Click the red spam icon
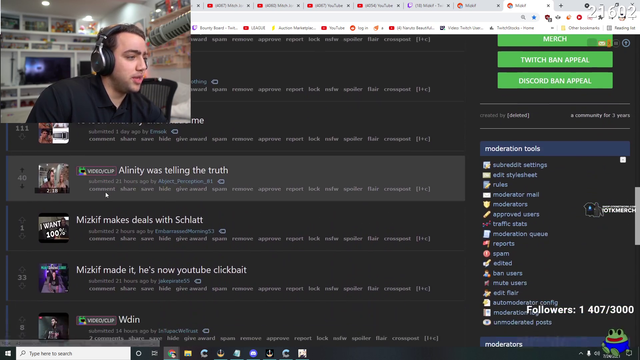 (x=487, y=253)
